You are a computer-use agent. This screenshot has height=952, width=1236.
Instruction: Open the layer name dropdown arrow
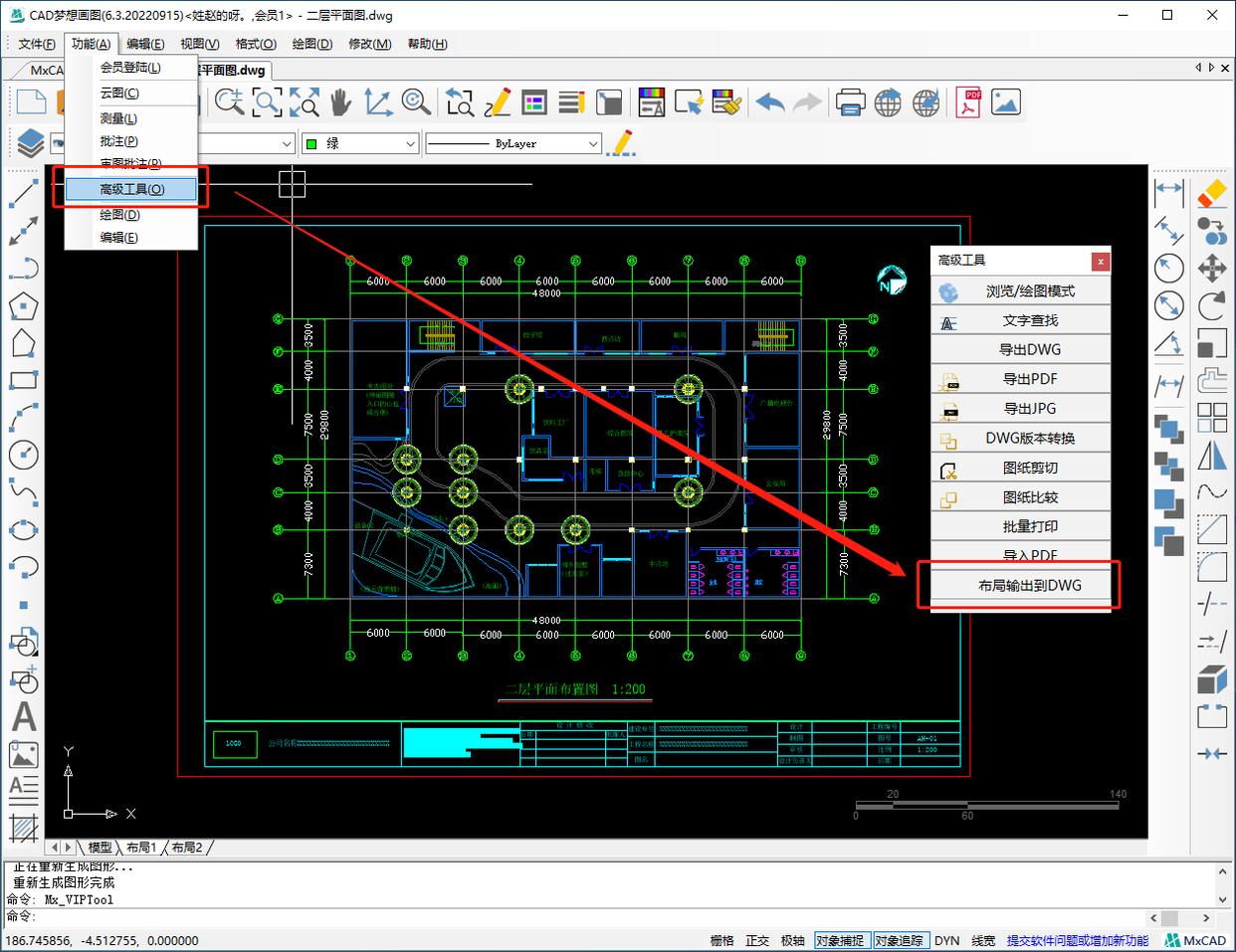point(287,144)
